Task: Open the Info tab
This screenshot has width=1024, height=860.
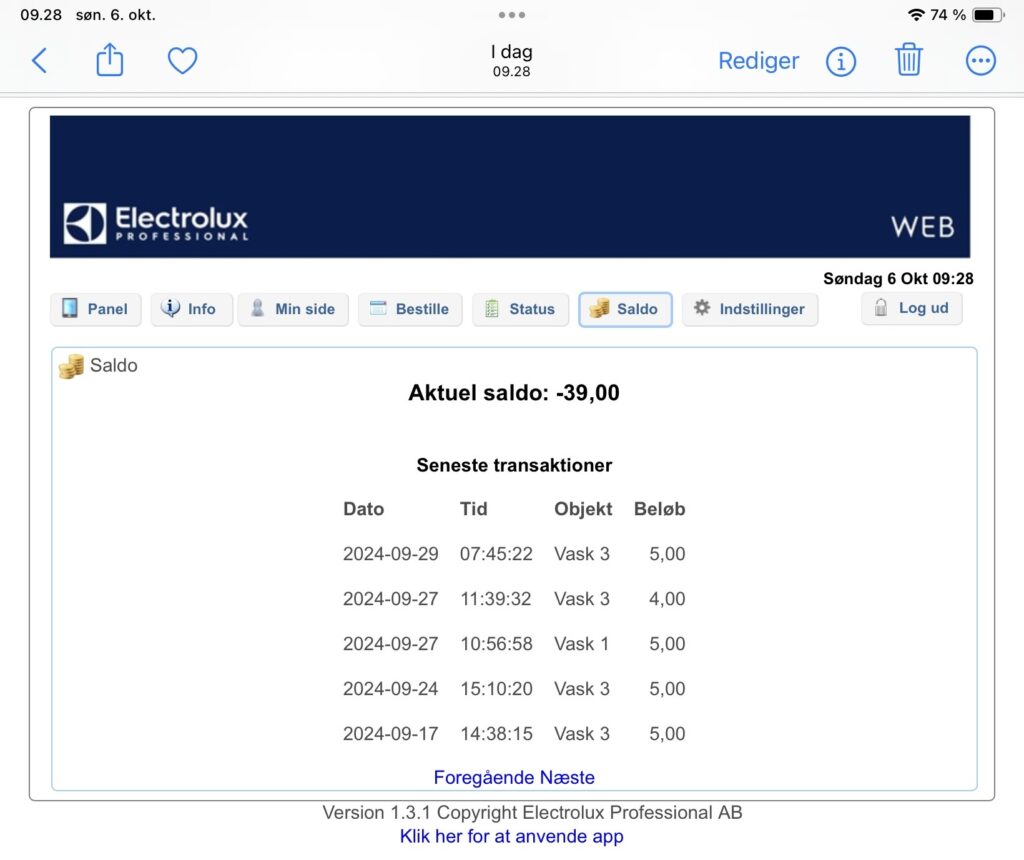Action: click(x=191, y=309)
